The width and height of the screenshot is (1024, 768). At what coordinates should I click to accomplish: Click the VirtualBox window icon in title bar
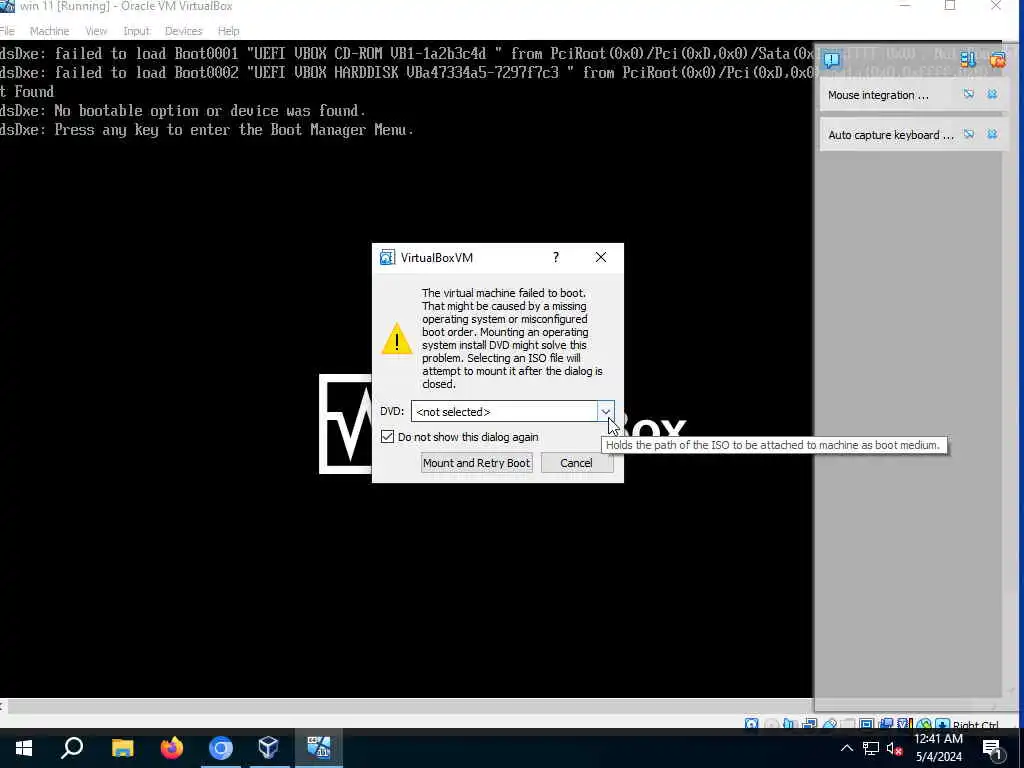point(7,6)
